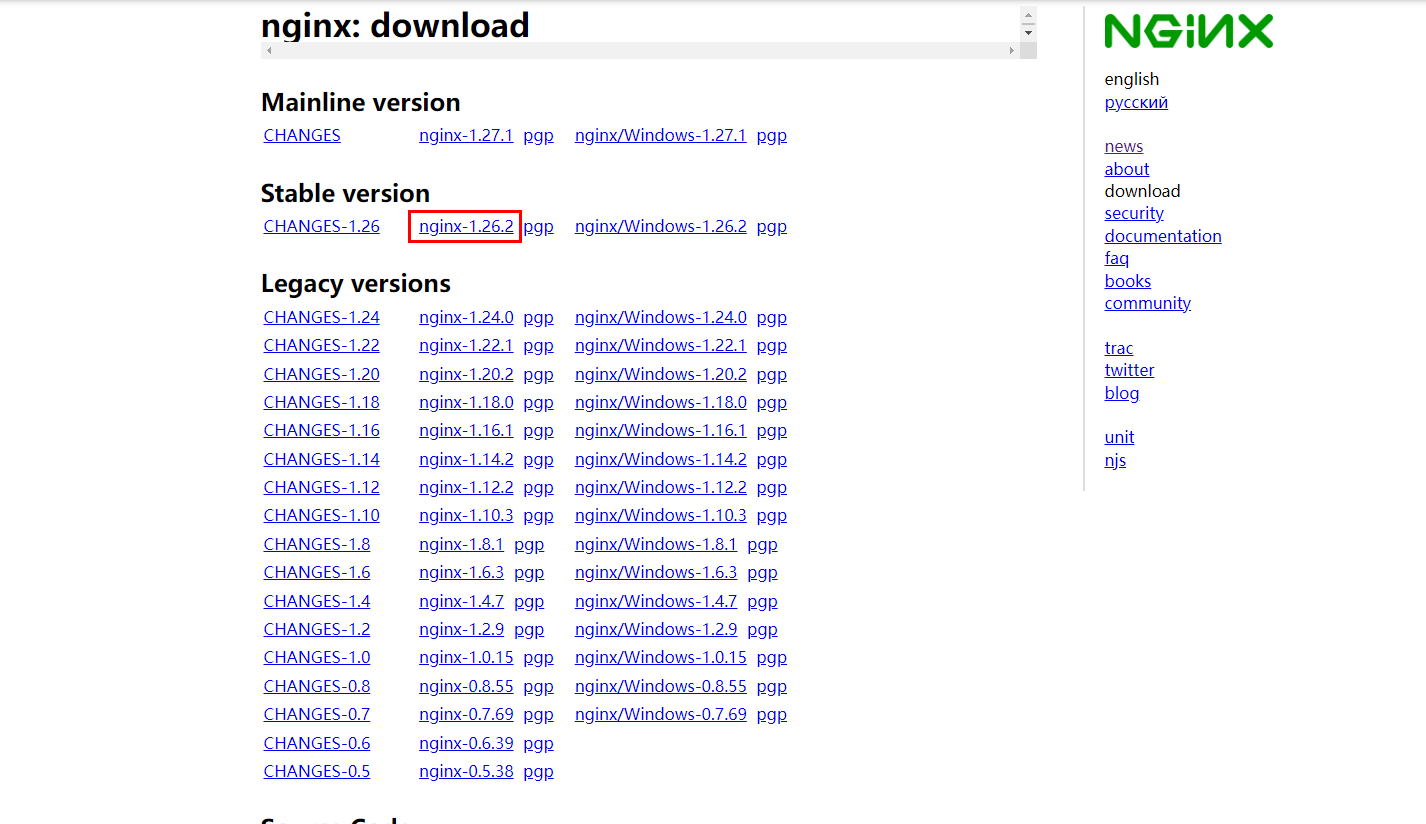
Task: Download nginx-1.10.3
Action: pyautogui.click(x=466, y=515)
